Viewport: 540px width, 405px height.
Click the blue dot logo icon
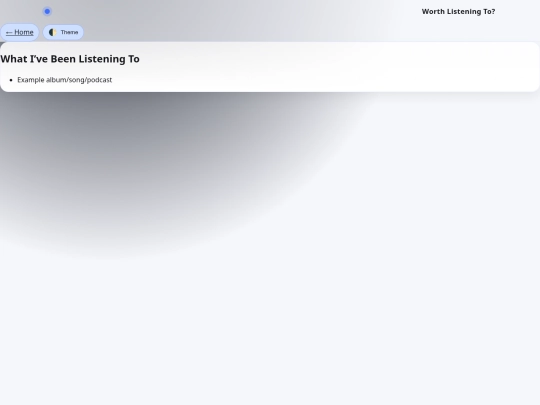(47, 11)
